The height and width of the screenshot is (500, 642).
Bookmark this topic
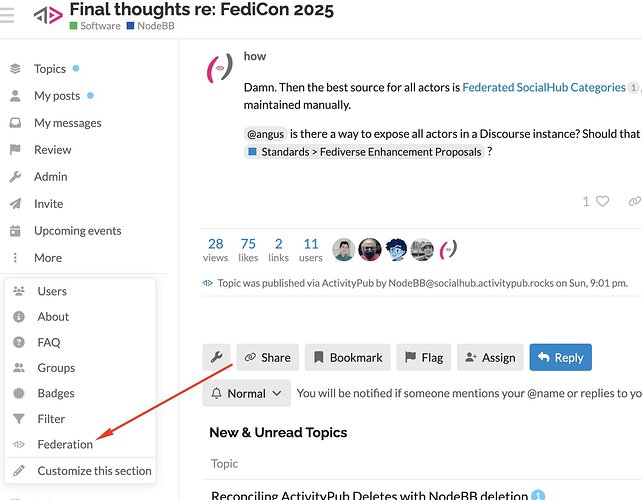pos(348,357)
